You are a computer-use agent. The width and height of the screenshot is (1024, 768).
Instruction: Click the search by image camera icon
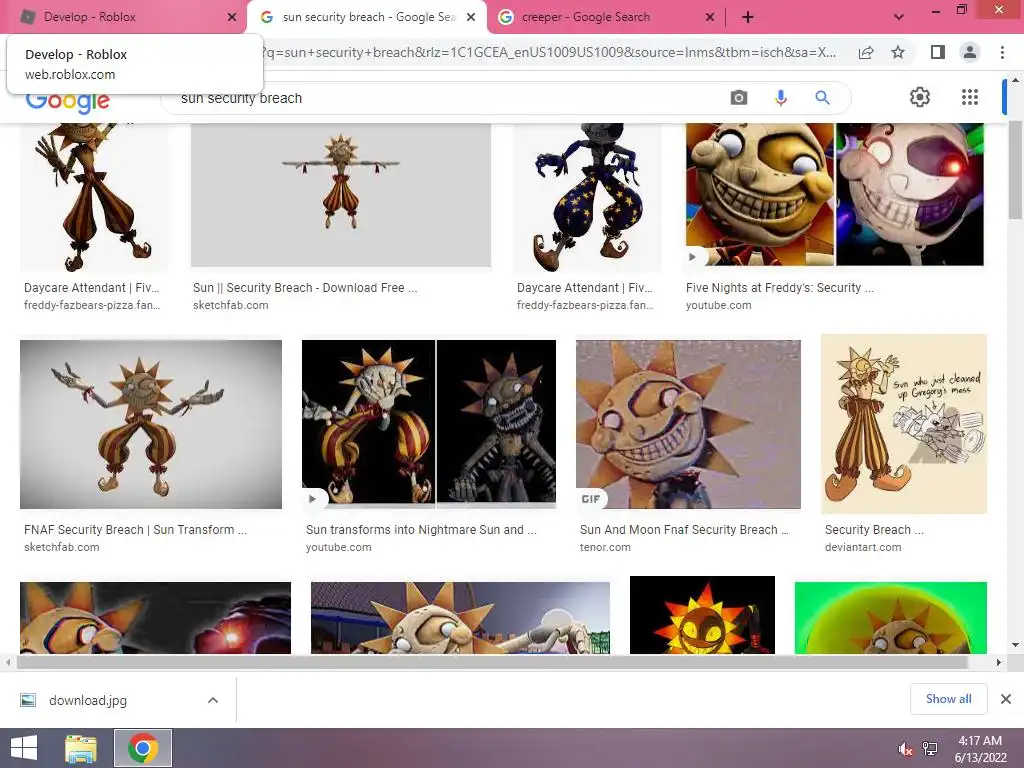coord(739,98)
